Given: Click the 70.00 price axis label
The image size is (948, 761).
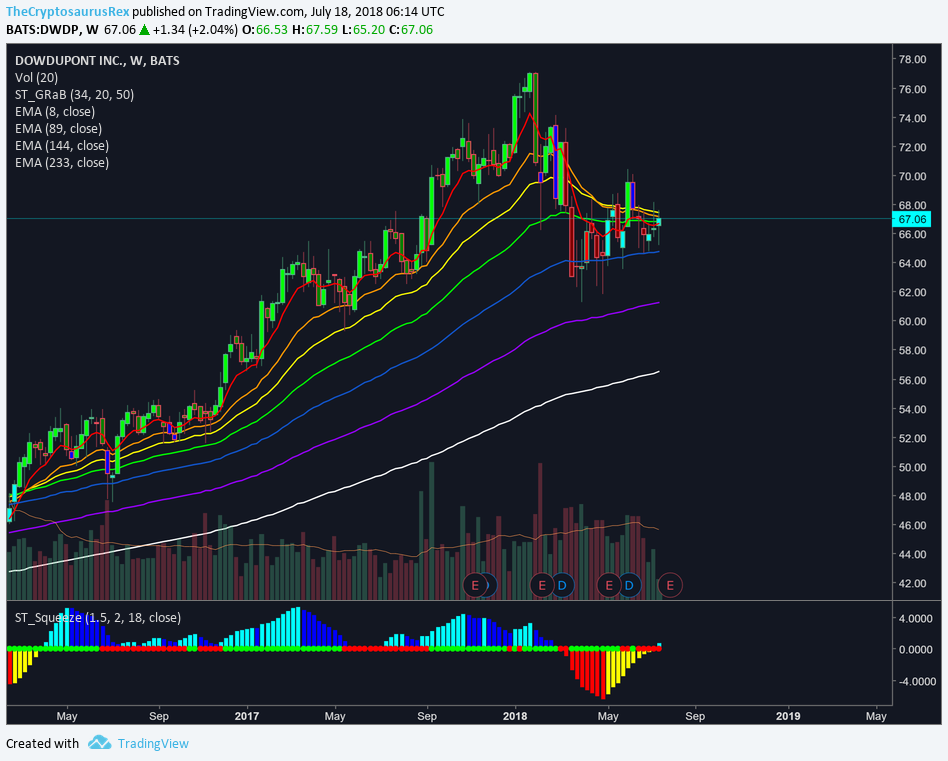Looking at the screenshot, I should tap(912, 176).
